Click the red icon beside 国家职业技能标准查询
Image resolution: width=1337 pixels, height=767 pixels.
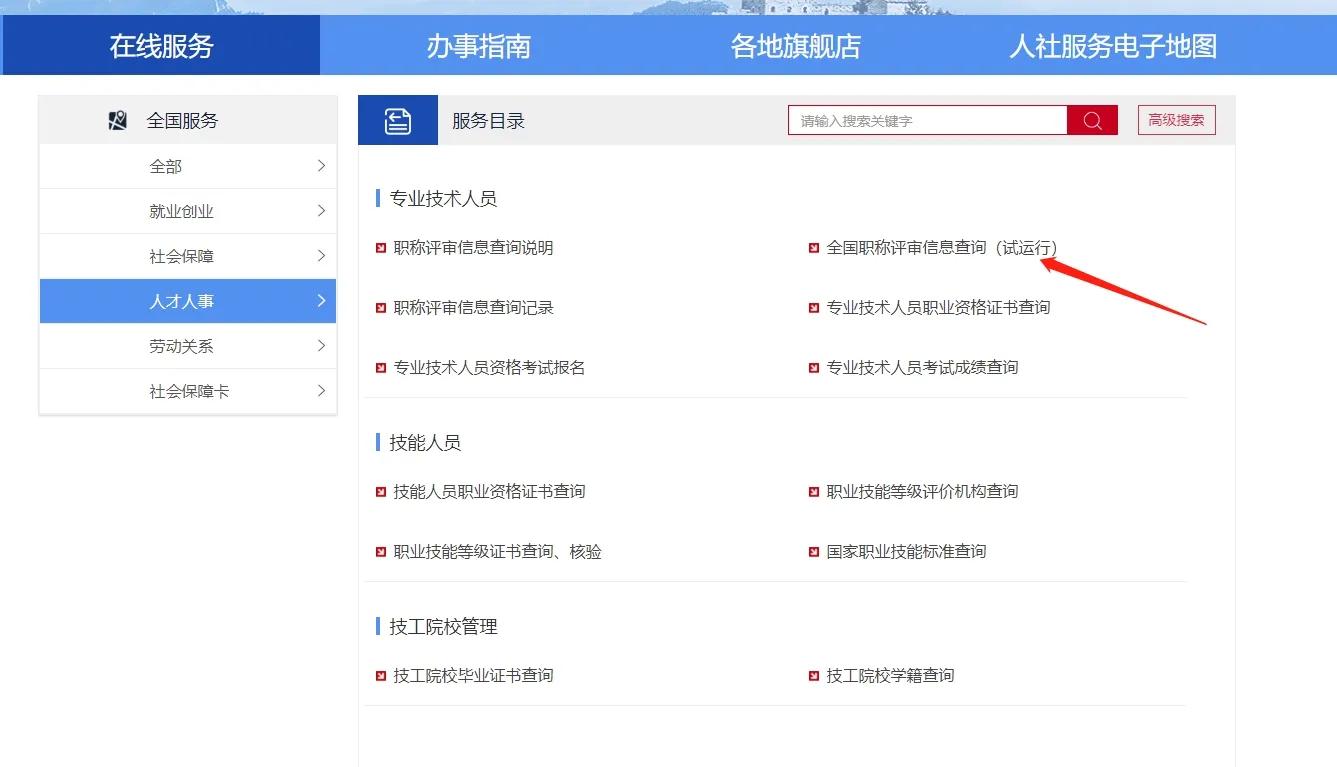(813, 551)
